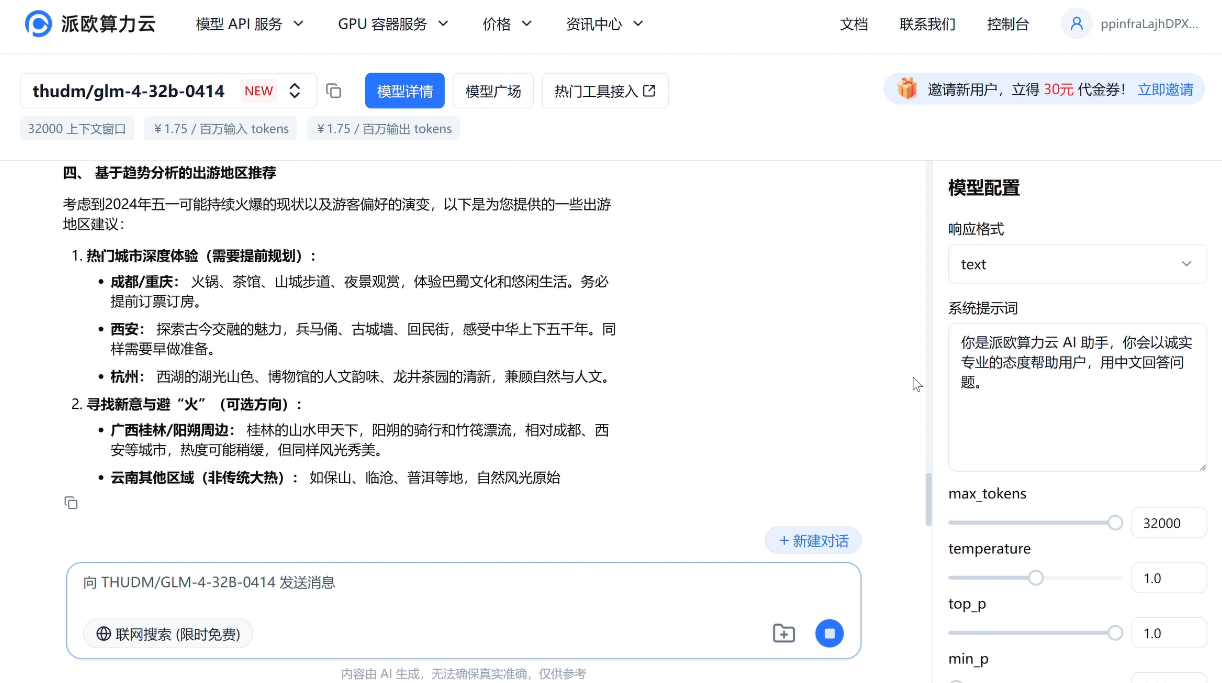Open the thudm/glm-4-32b-0414 model selector
1222x683 pixels.
[x=168, y=91]
